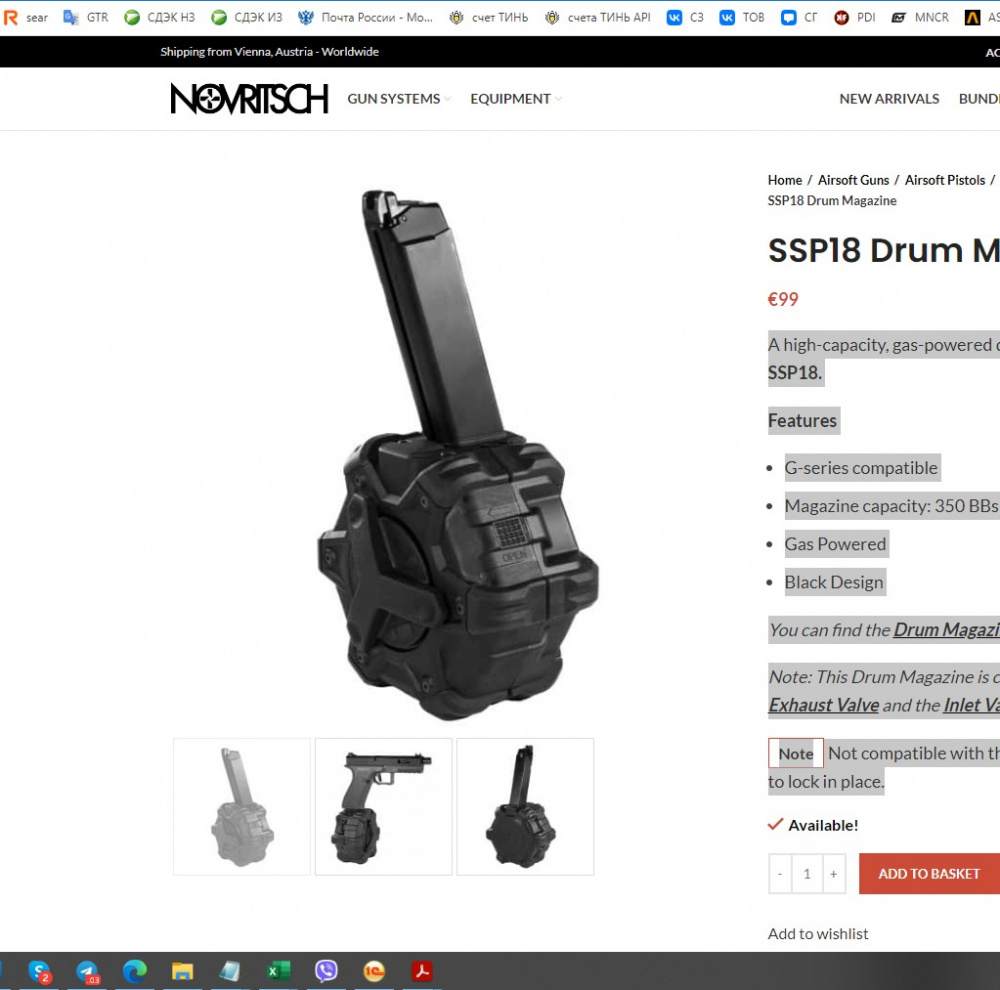The width and height of the screenshot is (1000, 990).
Task: Open the New Arrivals menu item
Action: [x=889, y=99]
